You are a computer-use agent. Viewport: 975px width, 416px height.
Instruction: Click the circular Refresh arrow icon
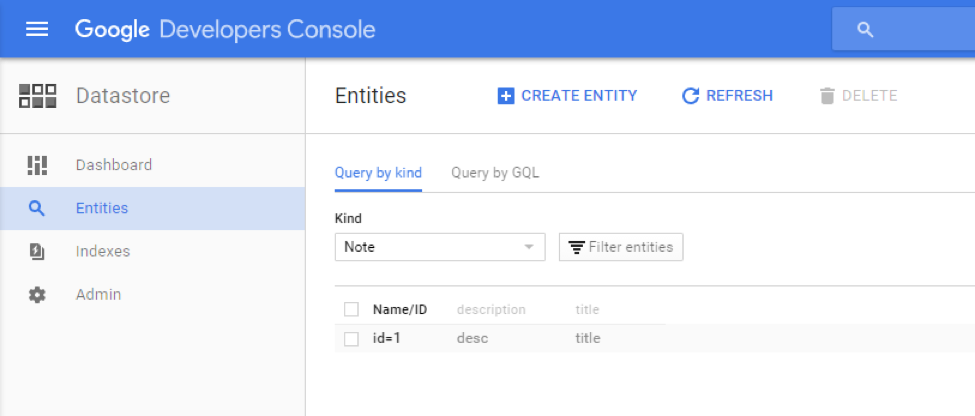[690, 96]
